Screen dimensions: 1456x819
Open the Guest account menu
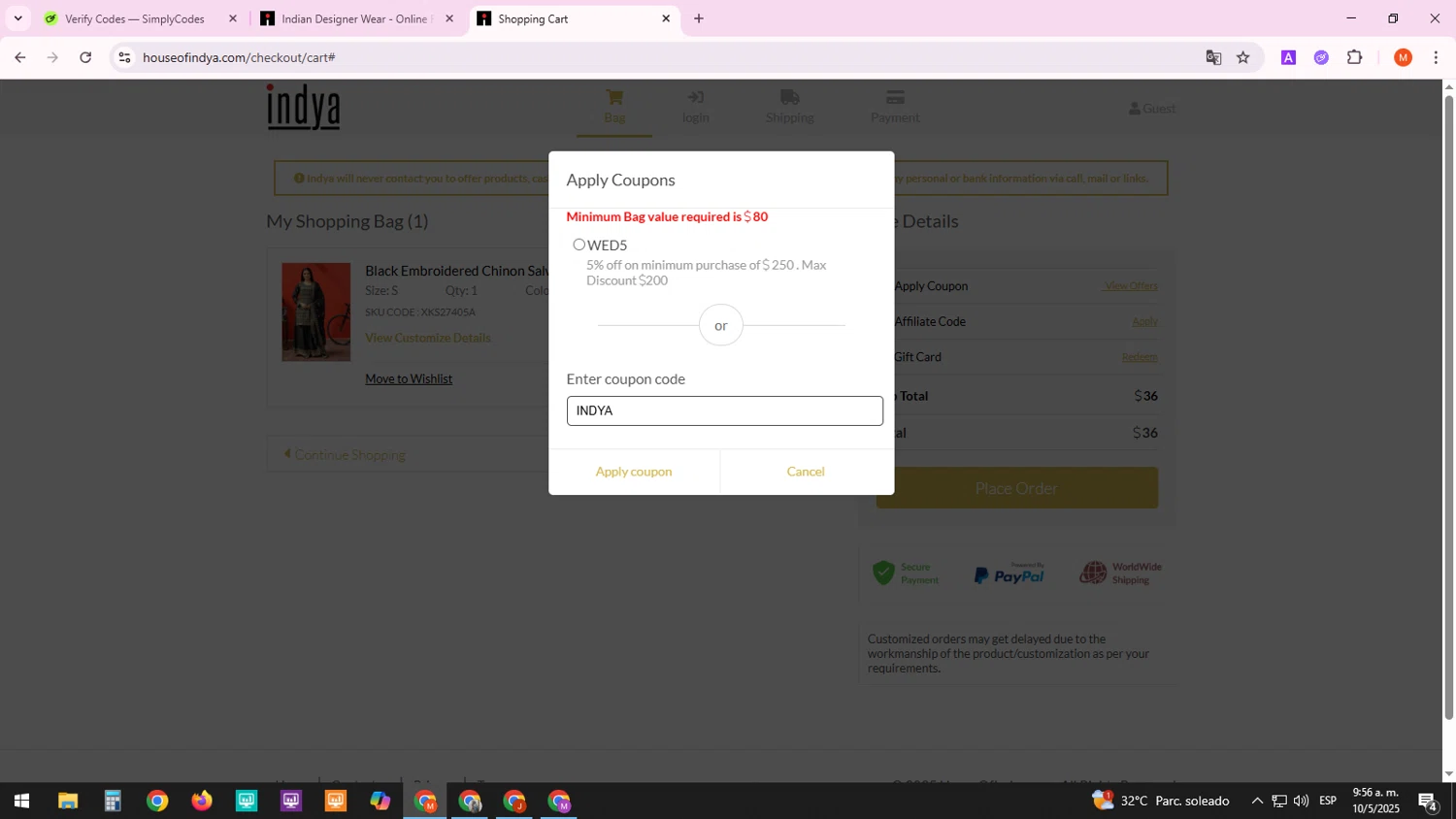[1152, 109]
